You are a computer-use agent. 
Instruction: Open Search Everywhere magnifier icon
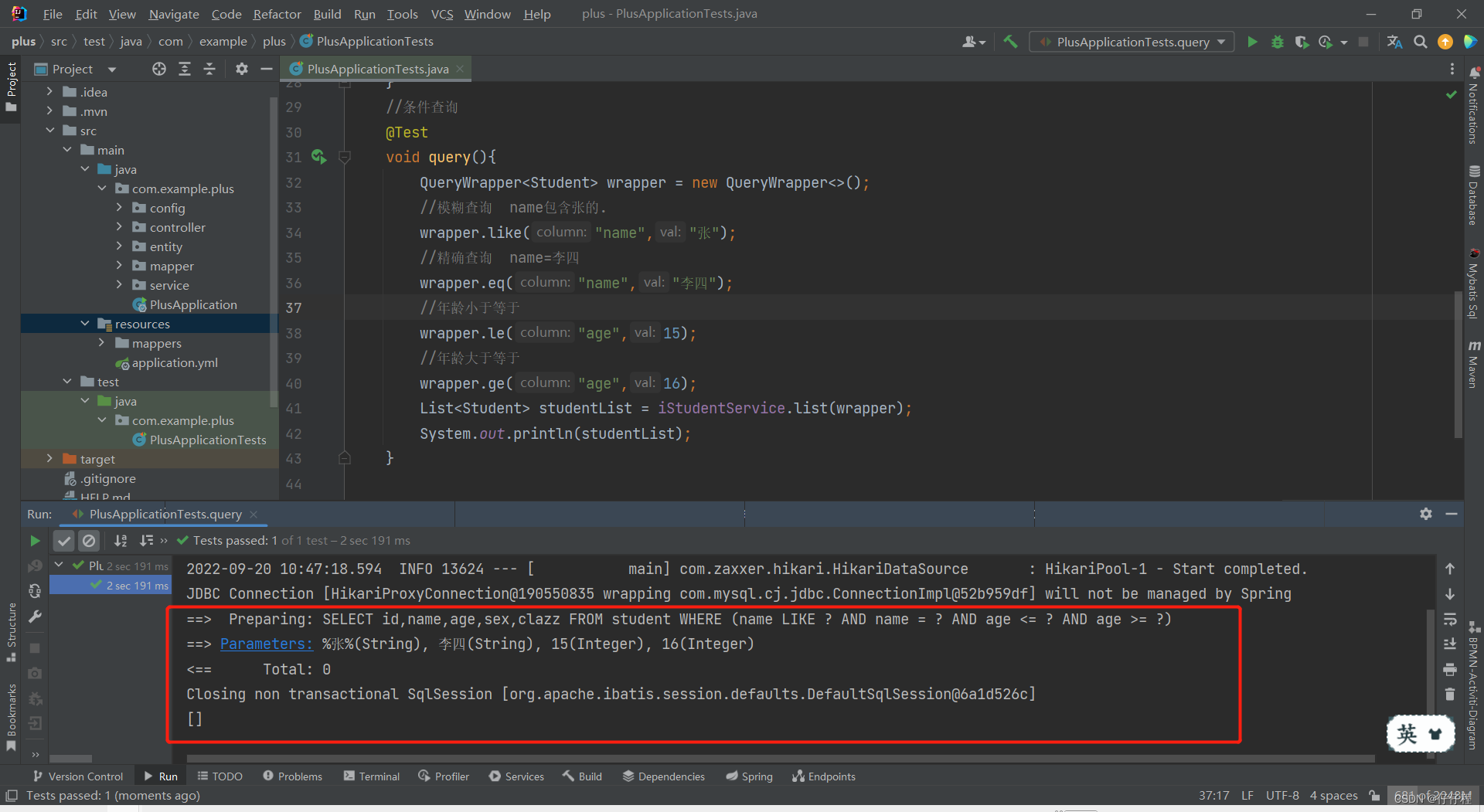pyautogui.click(x=1421, y=42)
